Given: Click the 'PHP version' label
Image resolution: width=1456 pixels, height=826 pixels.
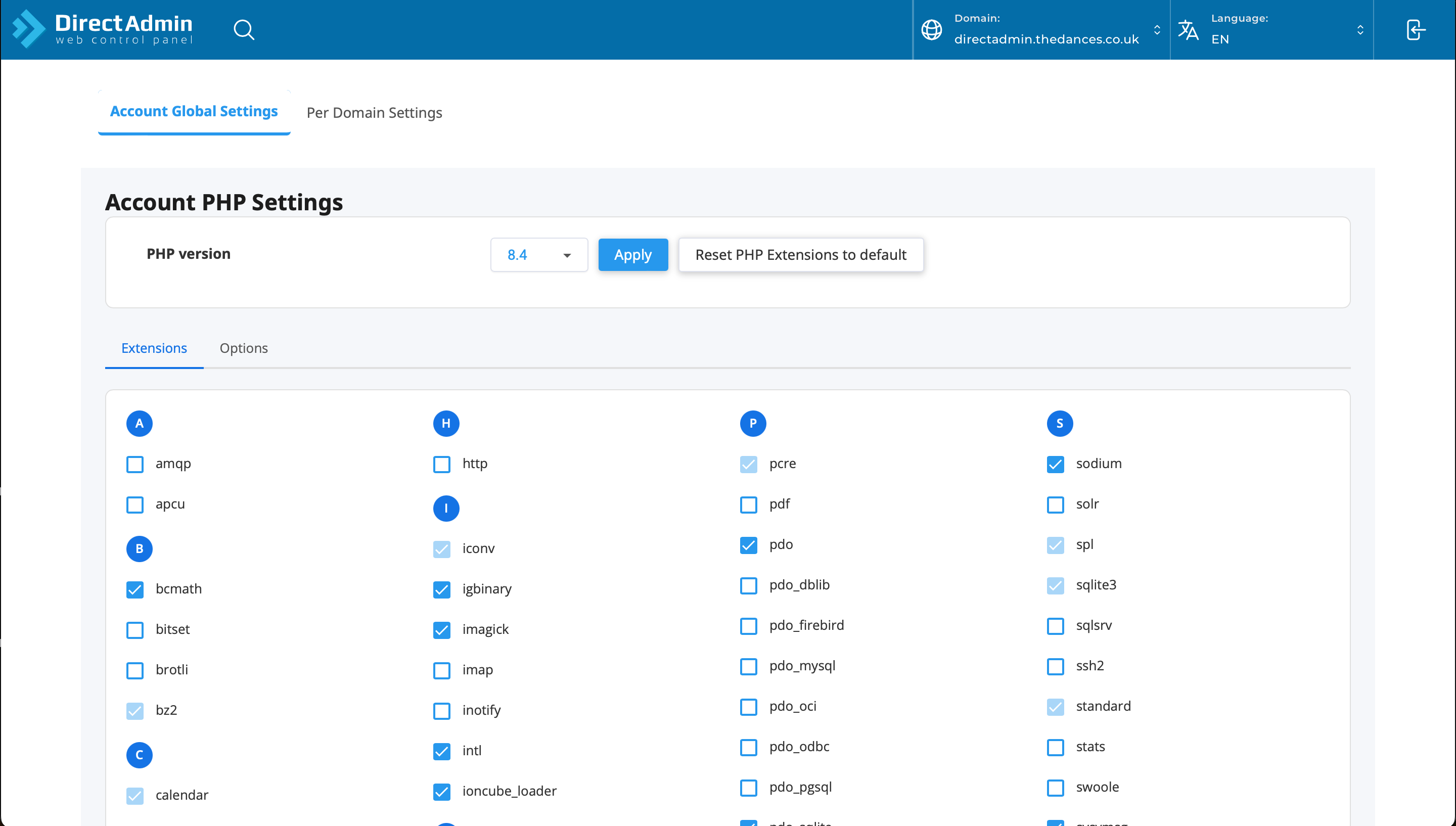Looking at the screenshot, I should [x=188, y=254].
